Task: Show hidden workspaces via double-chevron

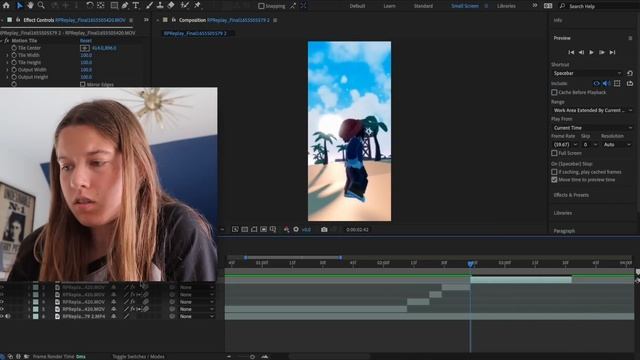Action: pos(535,6)
